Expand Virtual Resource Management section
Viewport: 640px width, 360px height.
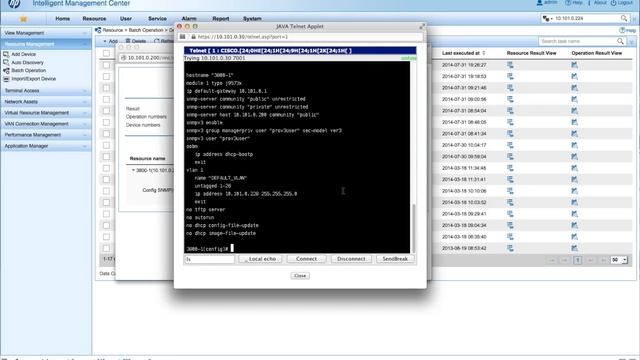click(46, 112)
